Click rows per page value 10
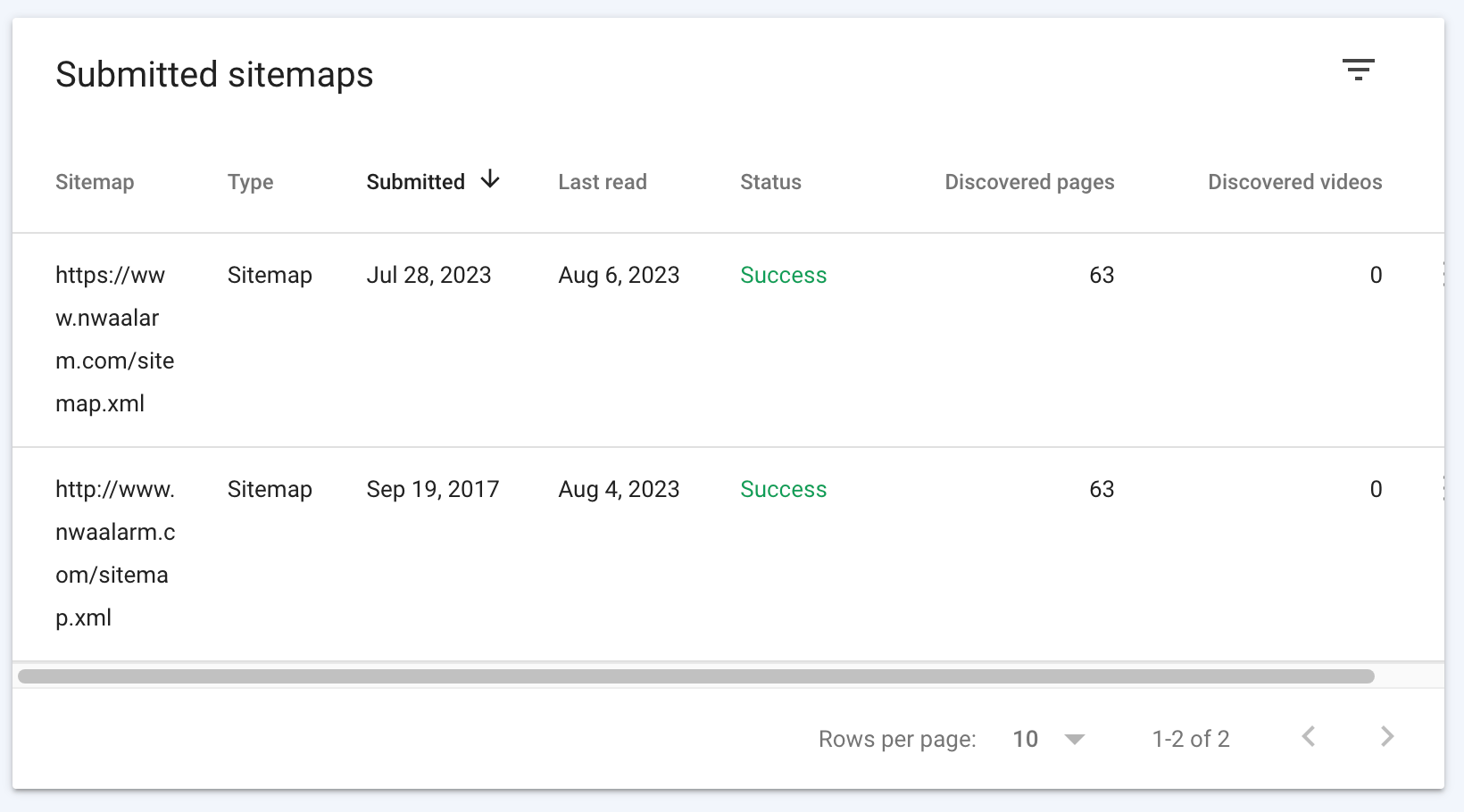The width and height of the screenshot is (1464, 812). [x=1026, y=739]
